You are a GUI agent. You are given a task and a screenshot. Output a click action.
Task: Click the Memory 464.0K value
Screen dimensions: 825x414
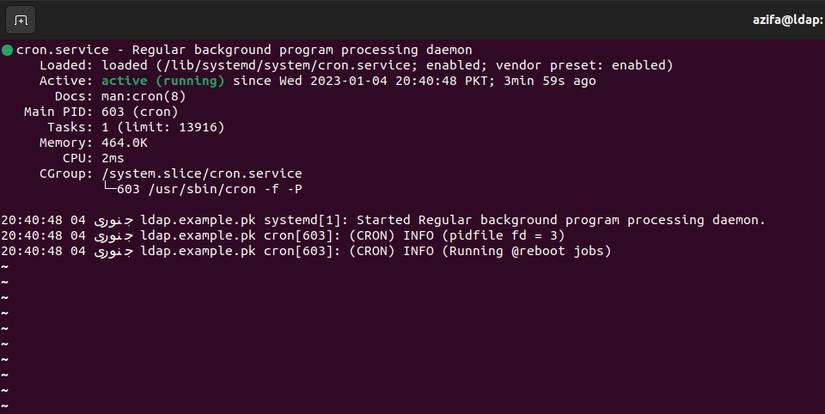125,143
